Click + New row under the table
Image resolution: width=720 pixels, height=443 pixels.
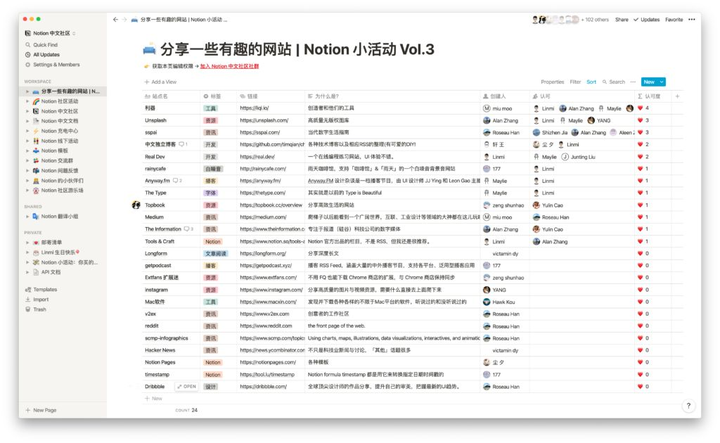coord(153,399)
